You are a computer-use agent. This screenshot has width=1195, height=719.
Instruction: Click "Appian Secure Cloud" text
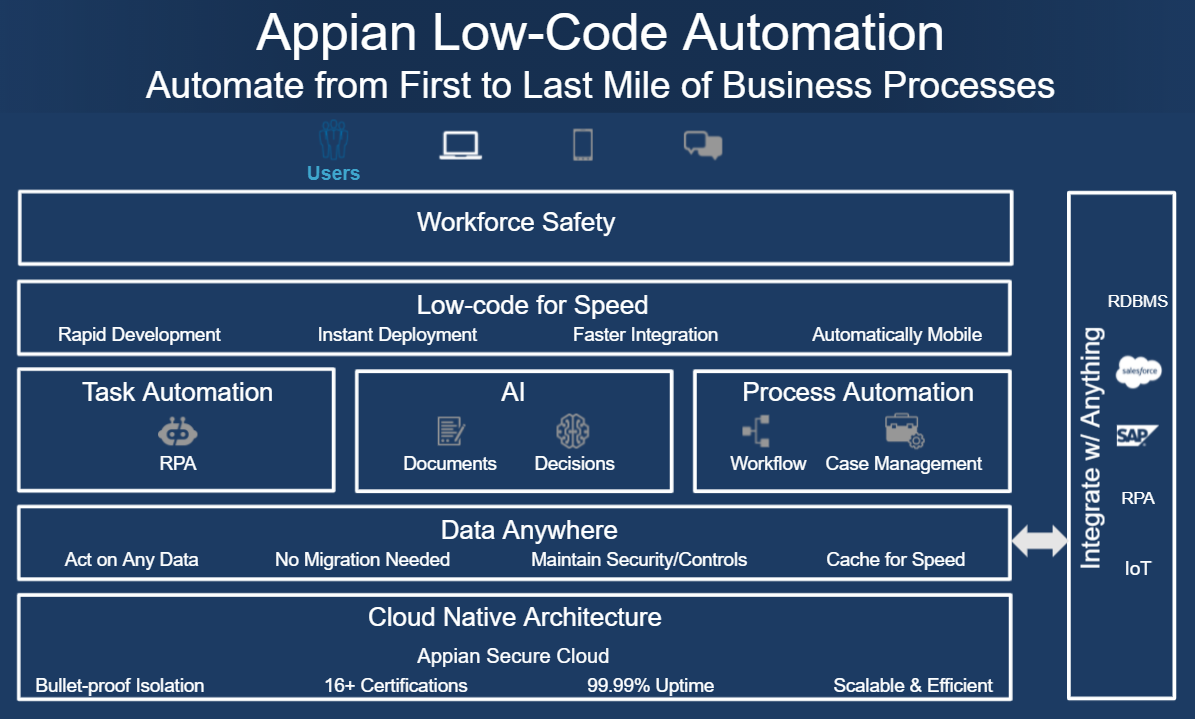coord(513,656)
